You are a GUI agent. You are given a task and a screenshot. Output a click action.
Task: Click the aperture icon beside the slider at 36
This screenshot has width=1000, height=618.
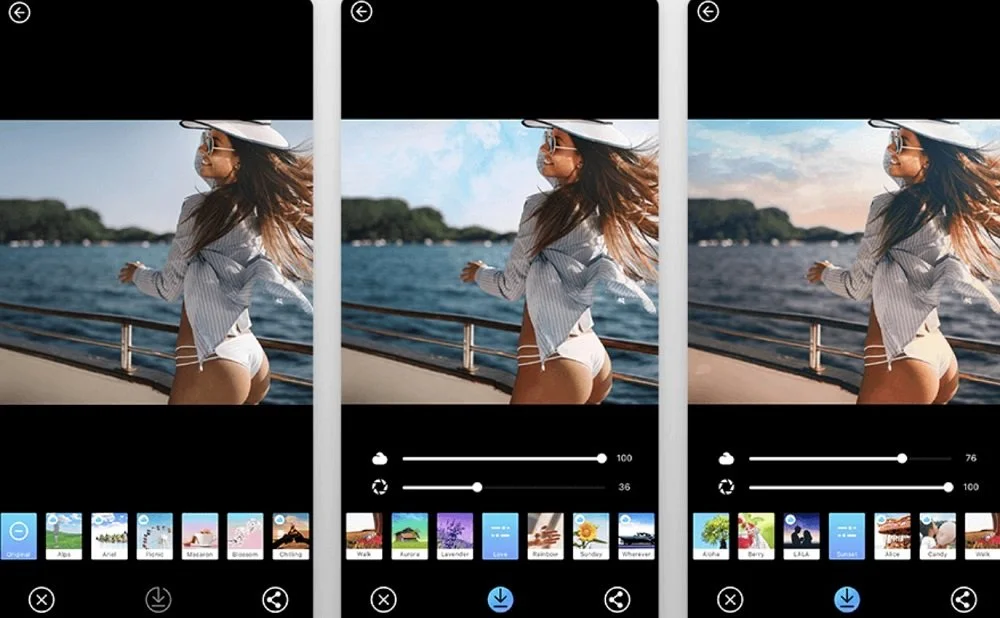(379, 487)
